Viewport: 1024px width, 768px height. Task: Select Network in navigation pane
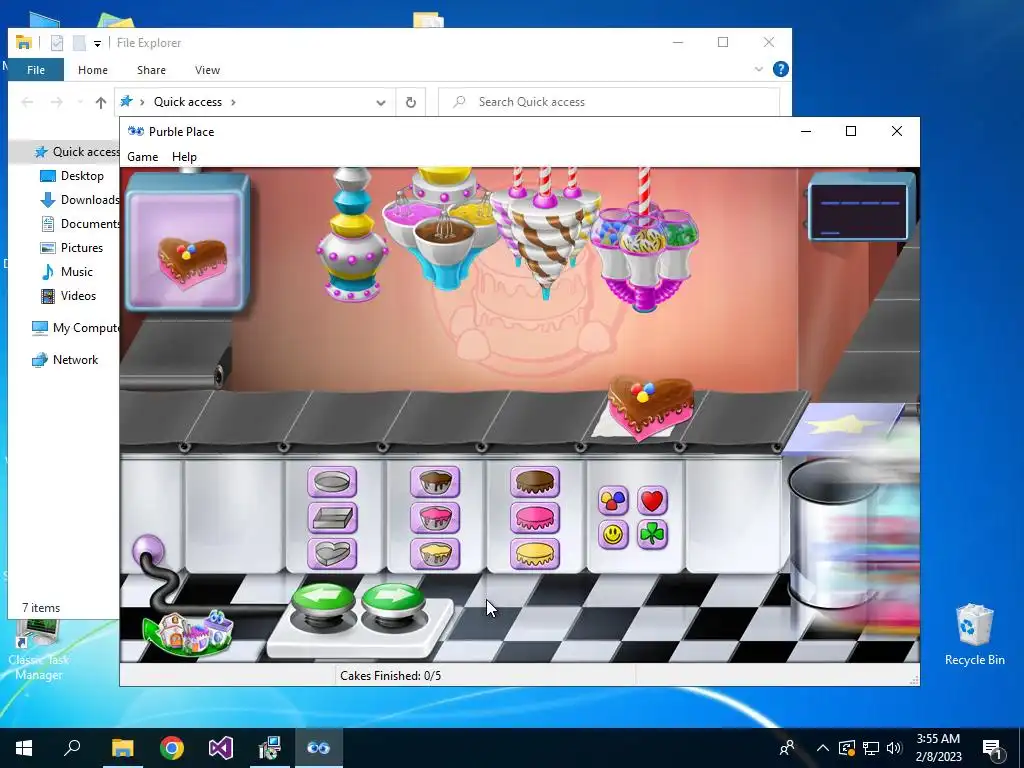point(65,360)
